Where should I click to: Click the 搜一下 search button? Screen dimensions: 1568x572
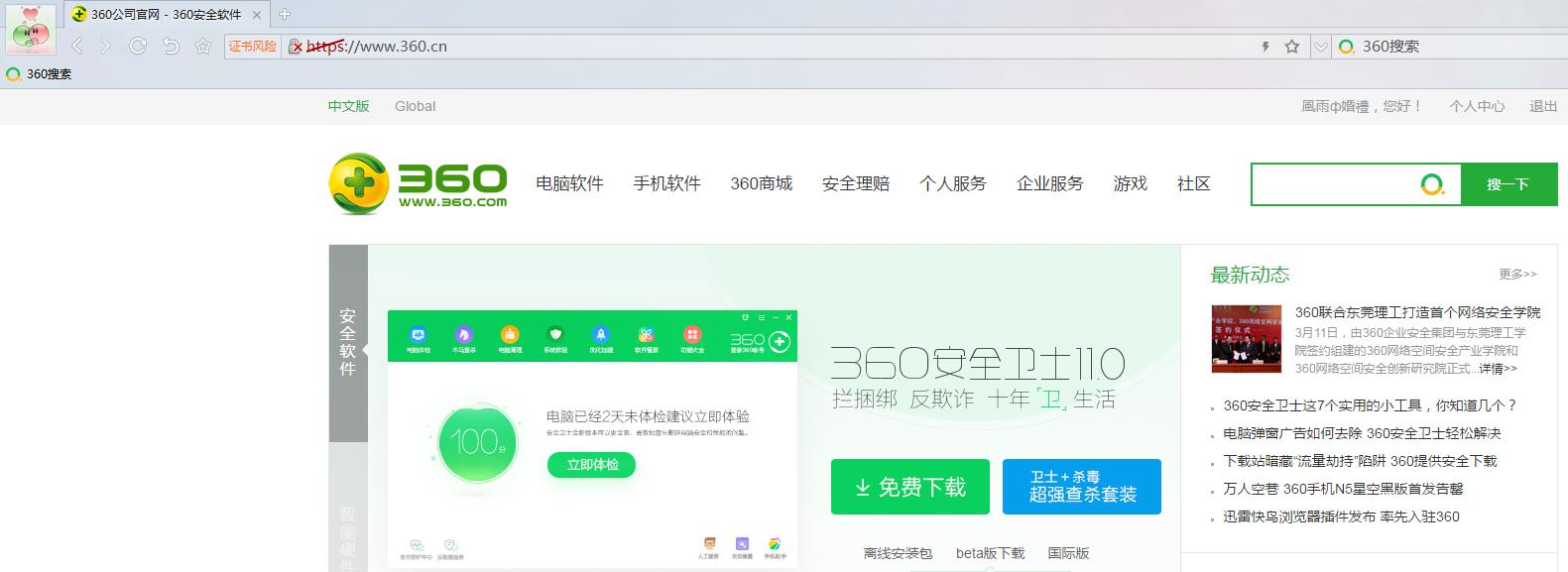(x=1508, y=184)
